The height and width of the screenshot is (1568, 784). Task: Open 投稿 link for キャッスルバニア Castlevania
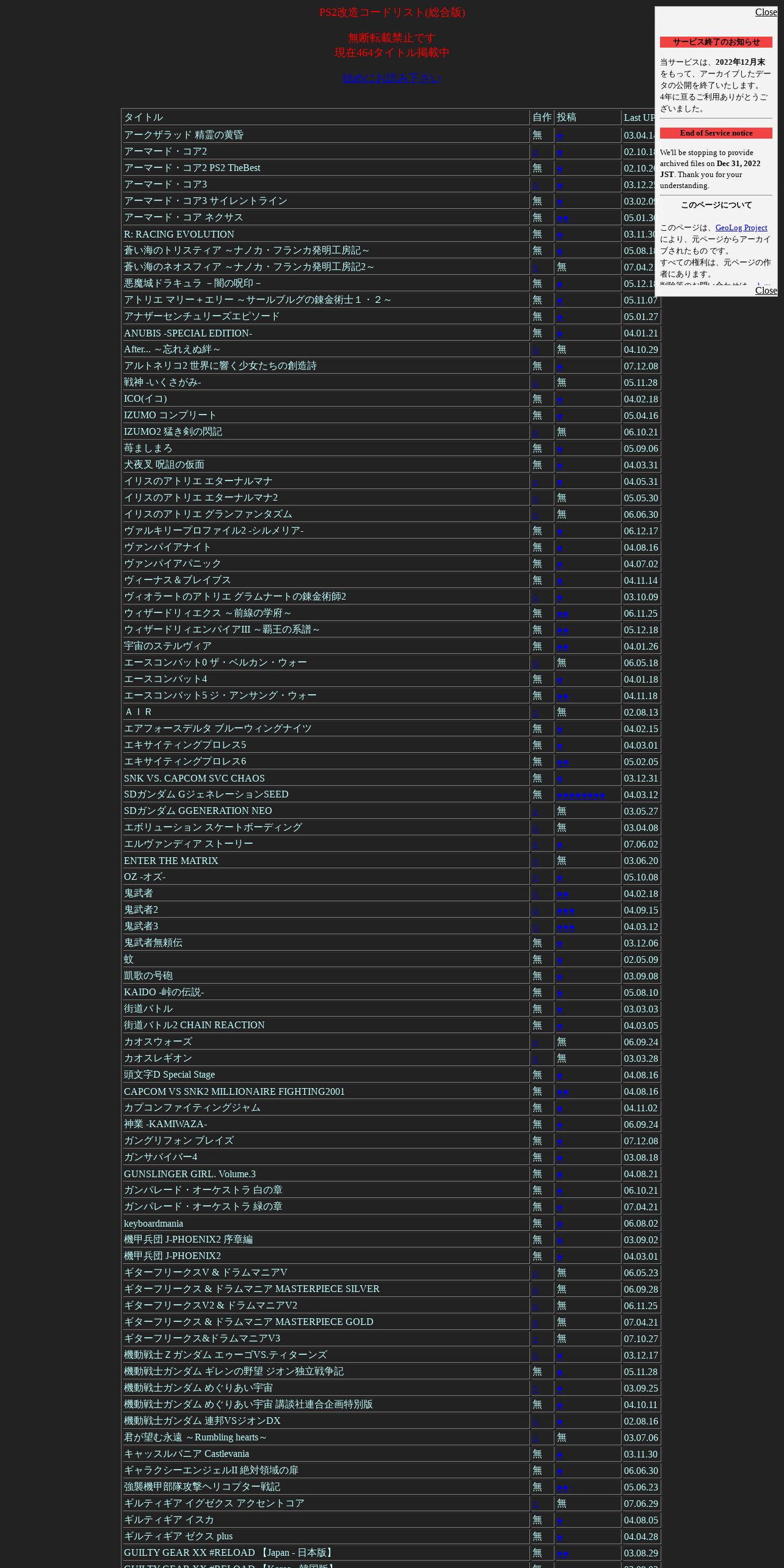point(560,1454)
